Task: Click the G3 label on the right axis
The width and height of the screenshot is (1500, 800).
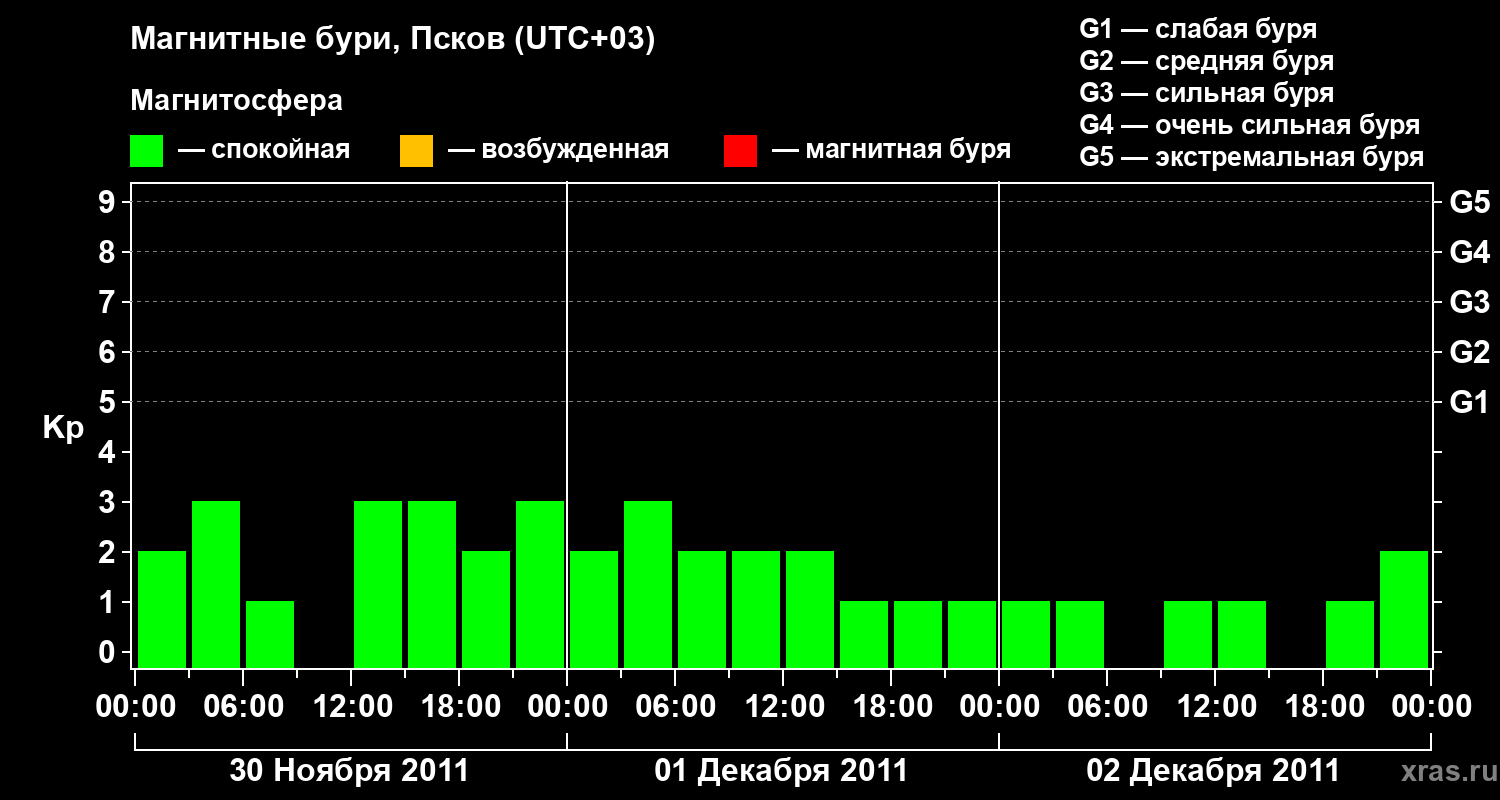Action: pyautogui.click(x=1470, y=303)
